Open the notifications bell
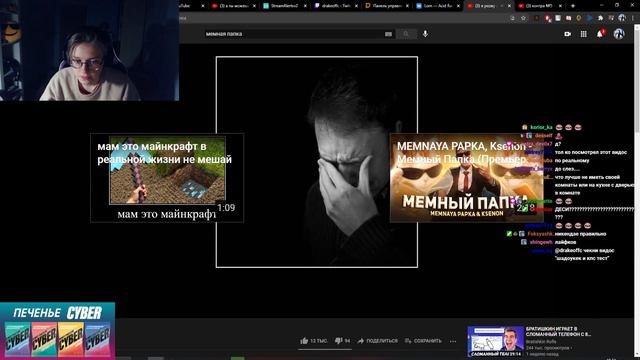Screen dimensions: 640x360 click(600, 34)
